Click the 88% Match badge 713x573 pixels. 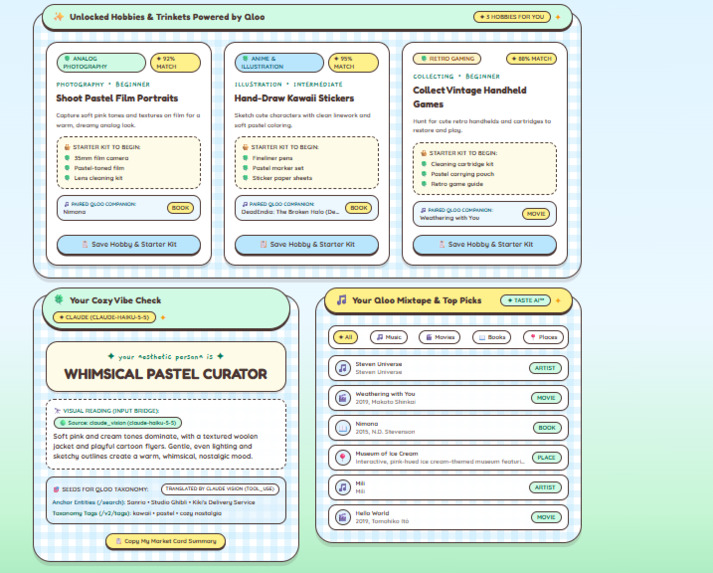pos(532,59)
